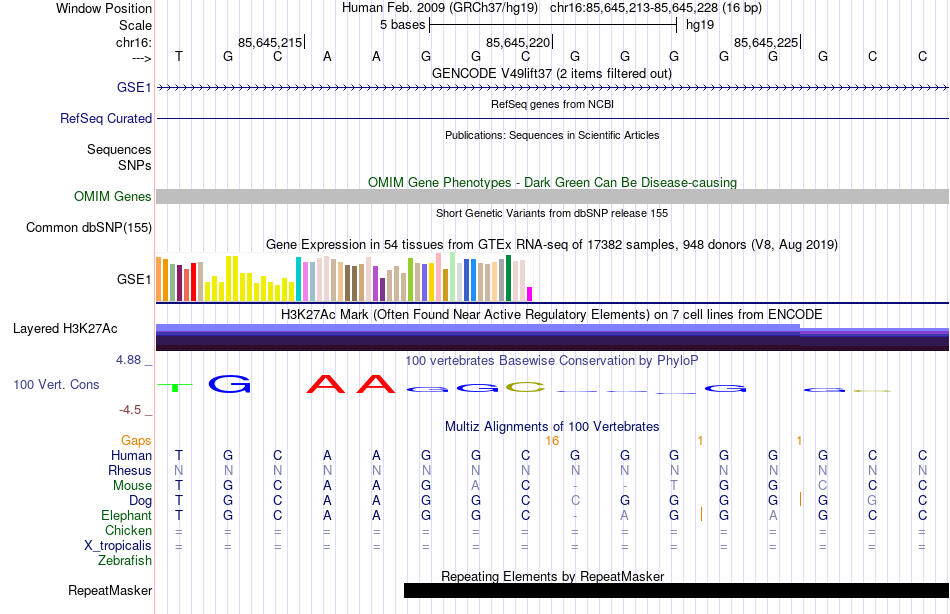Click the H3K27Ac Mark track title
Viewport: 950px width, 614px height.
pos(552,315)
